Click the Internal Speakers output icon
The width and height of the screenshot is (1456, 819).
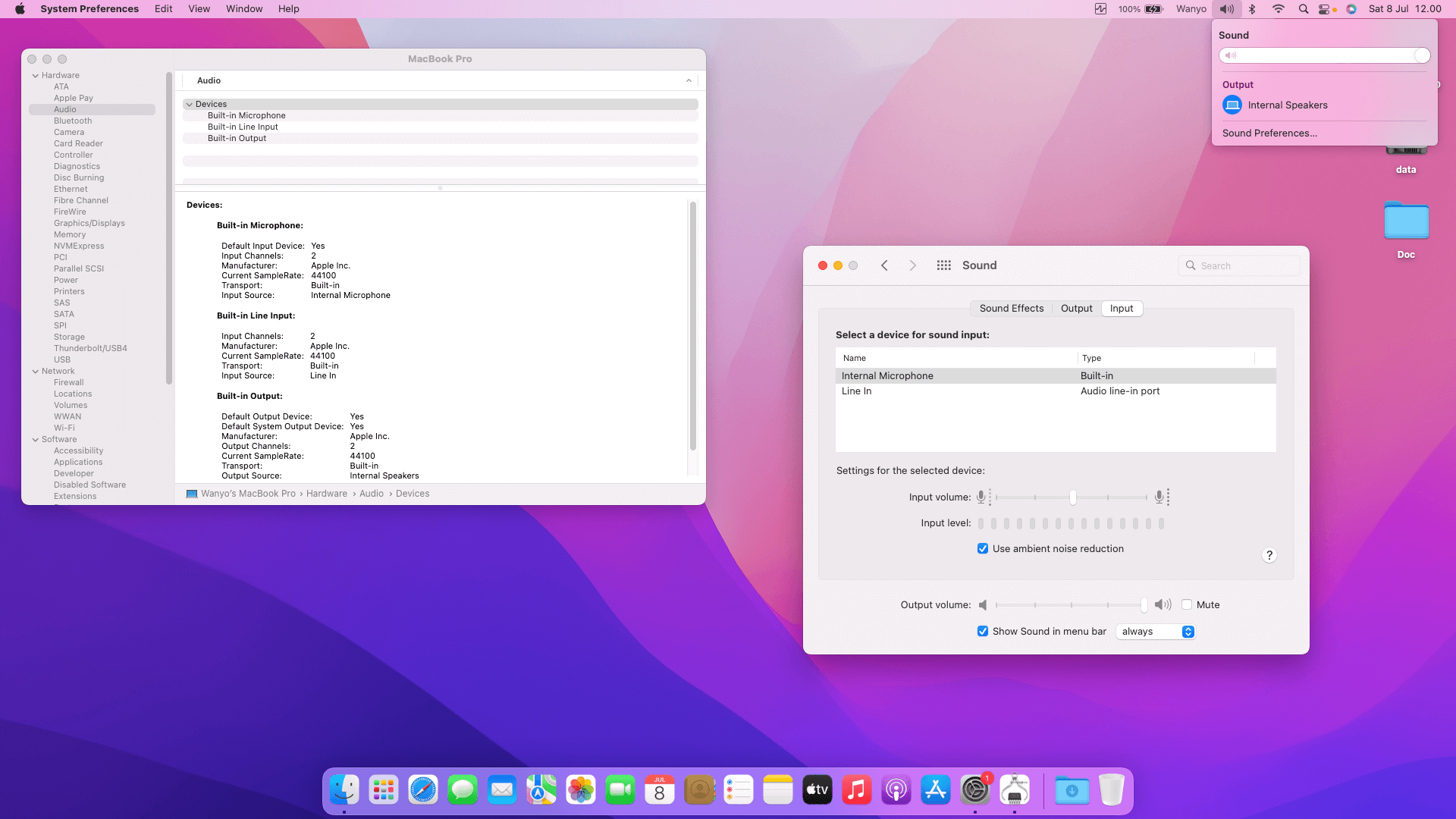pyautogui.click(x=1232, y=105)
